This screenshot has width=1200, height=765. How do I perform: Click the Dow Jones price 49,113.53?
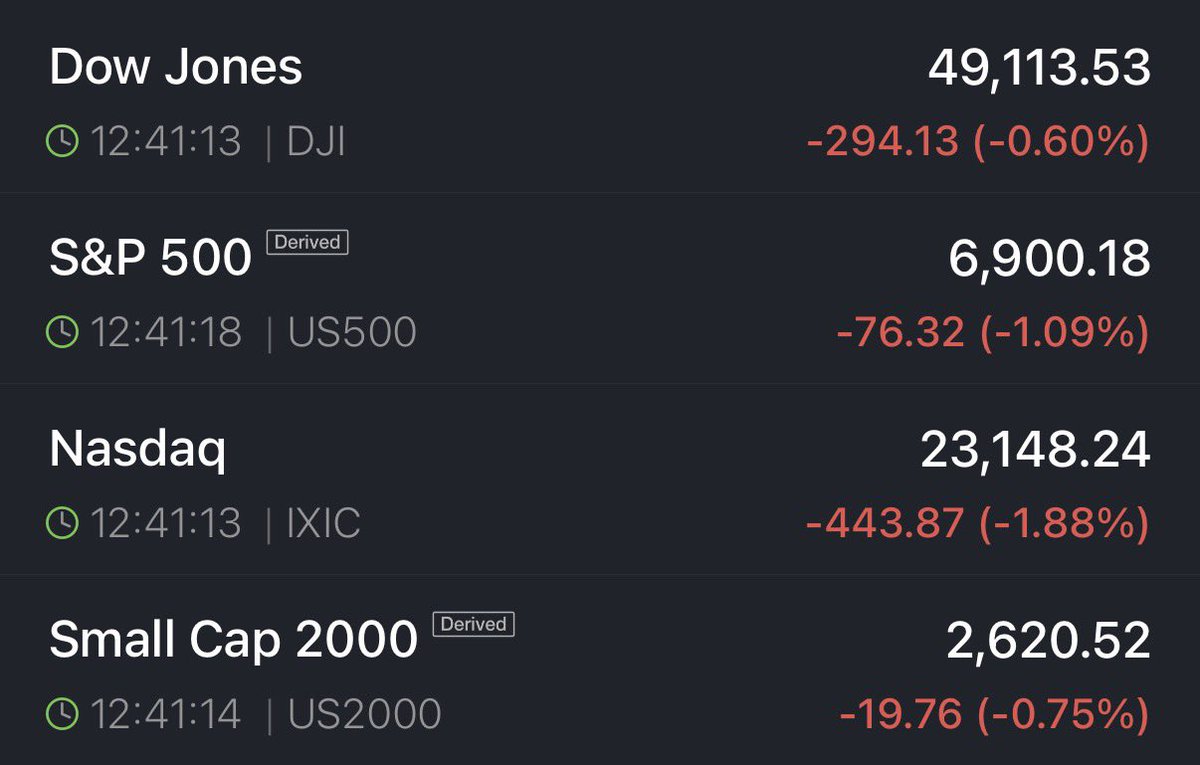[1039, 68]
